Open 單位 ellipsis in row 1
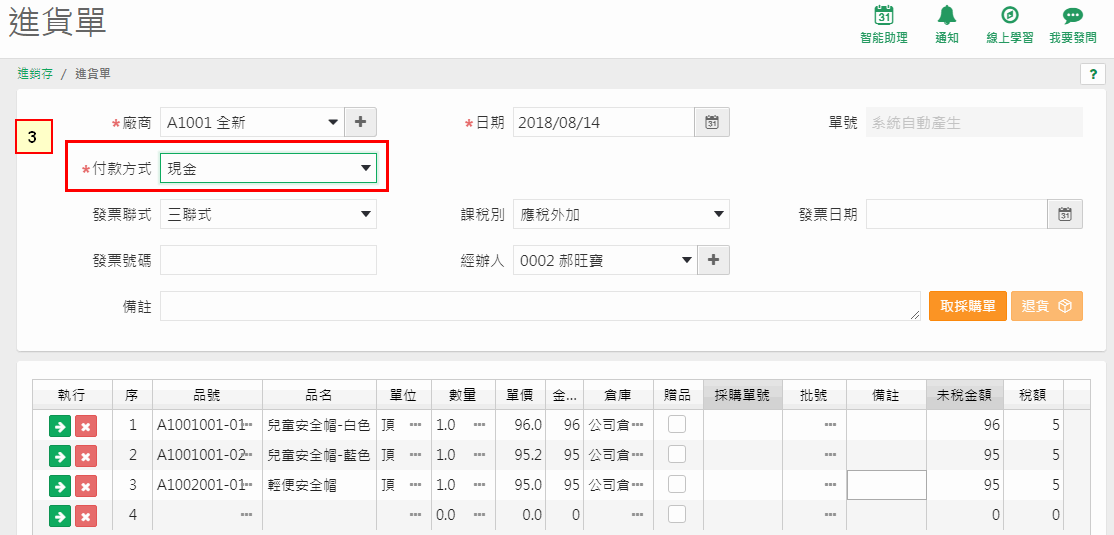The width and height of the screenshot is (1114, 535). (x=416, y=425)
